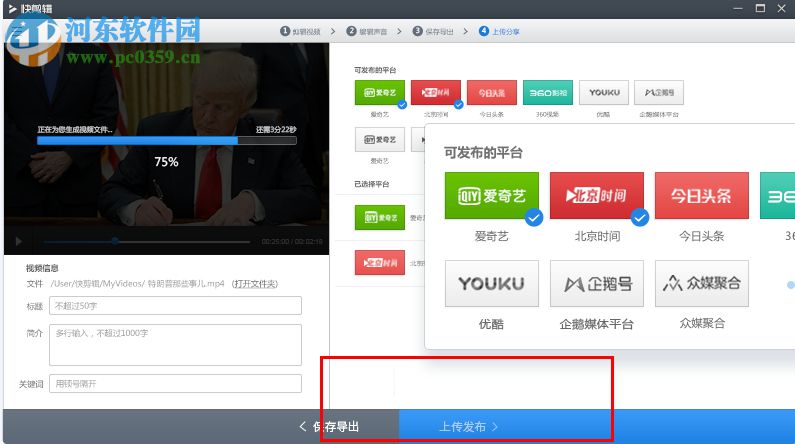This screenshot has width=795, height=444.
Task: Close the 快剪辑 window
Action: [x=782, y=8]
